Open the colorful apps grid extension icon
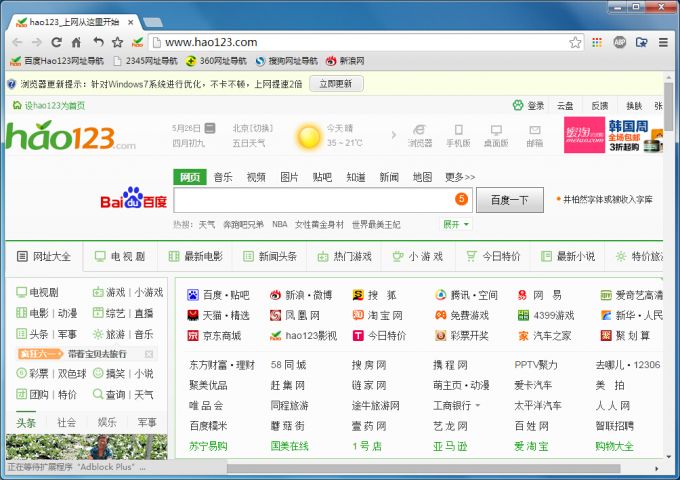Viewport: 680px width, 480px height. pos(597,42)
